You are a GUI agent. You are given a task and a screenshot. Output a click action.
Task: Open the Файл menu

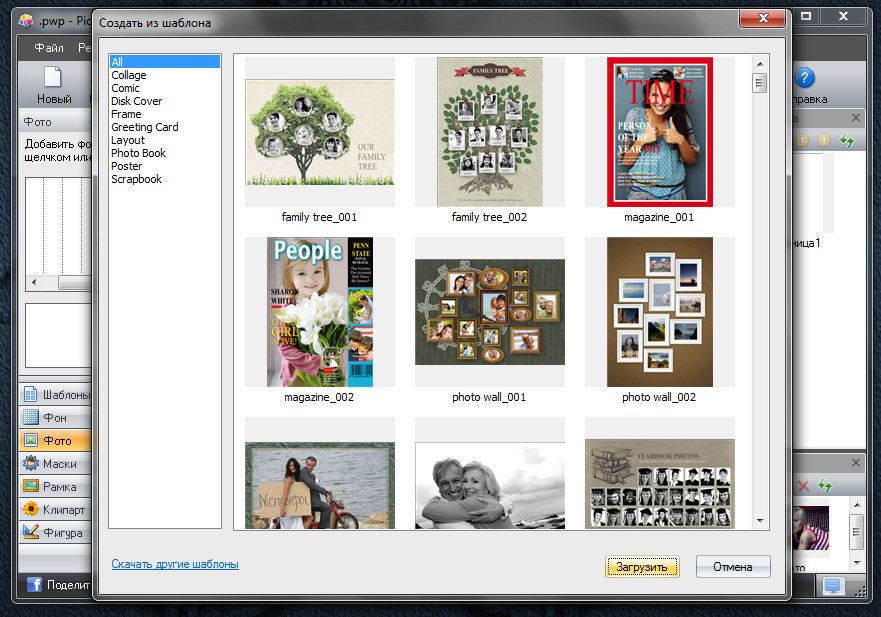(48, 47)
